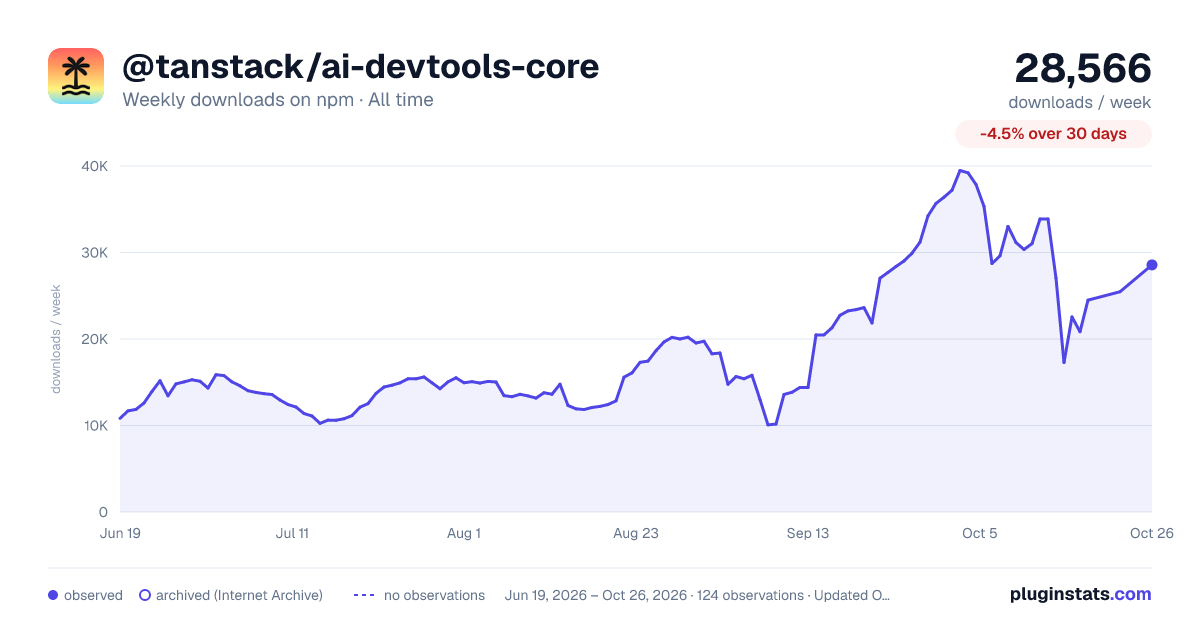1200x630 pixels.
Task: Click the '-4.5% over 30 days' badge
Action: coord(1053,134)
